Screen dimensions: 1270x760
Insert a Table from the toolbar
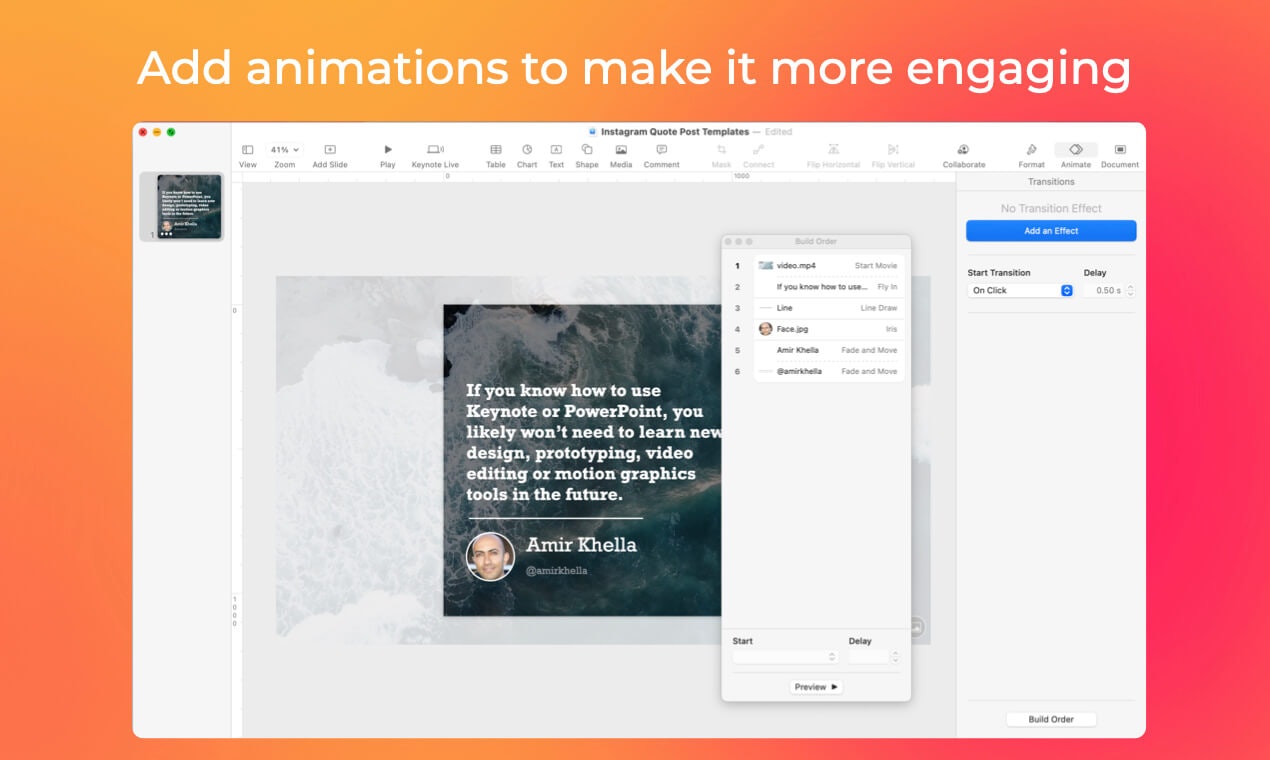(495, 150)
